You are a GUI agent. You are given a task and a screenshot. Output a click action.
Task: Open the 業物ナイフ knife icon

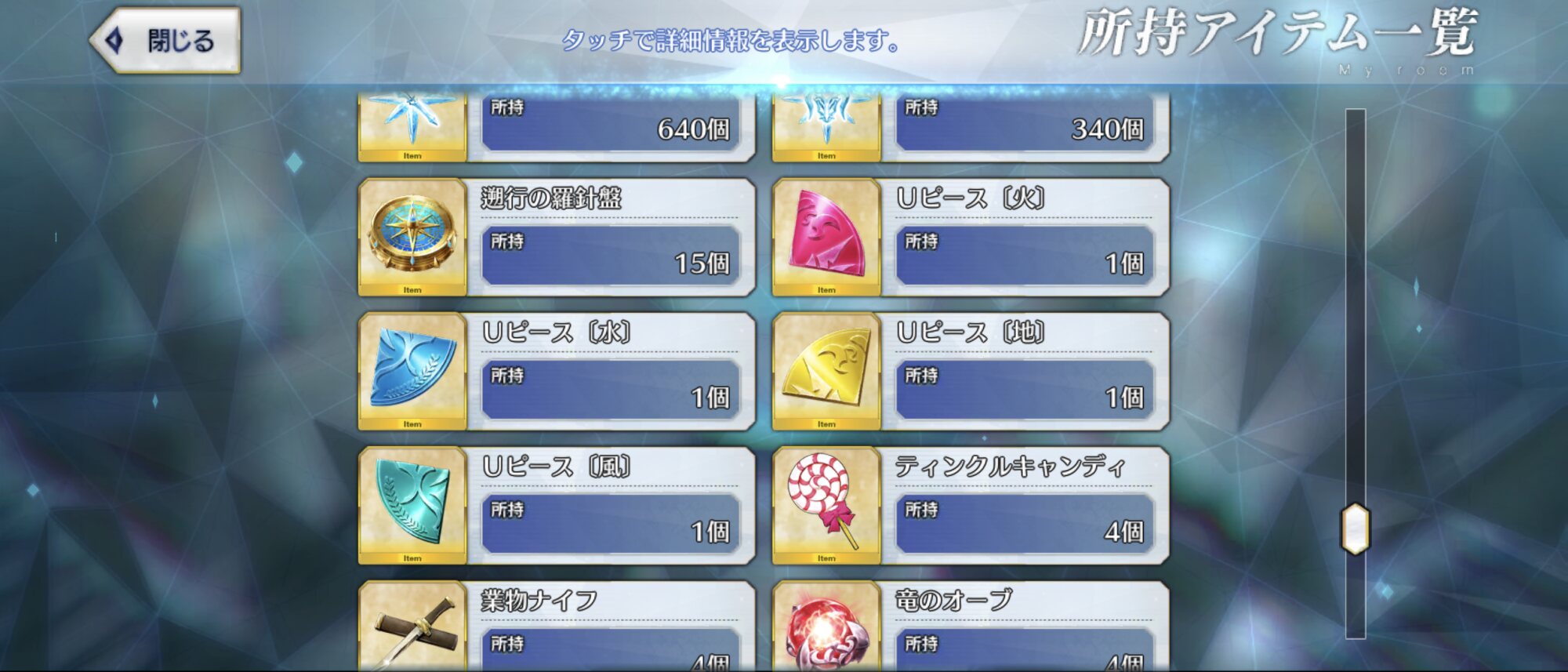tap(412, 627)
